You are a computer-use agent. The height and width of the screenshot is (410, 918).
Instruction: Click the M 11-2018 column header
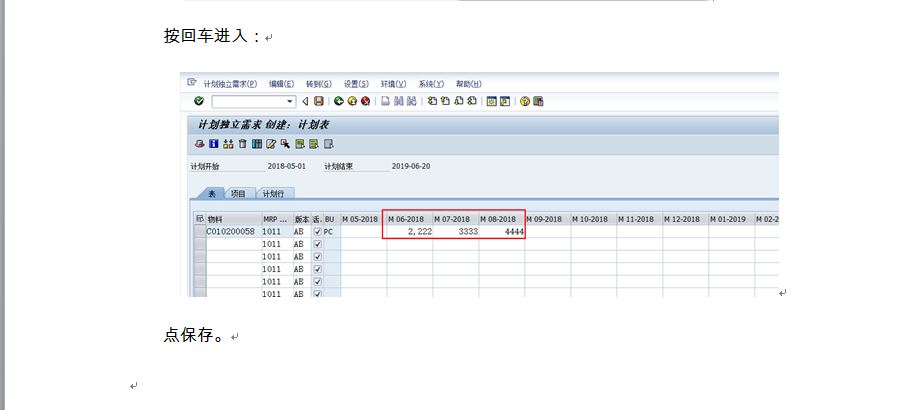pyautogui.click(x=639, y=219)
